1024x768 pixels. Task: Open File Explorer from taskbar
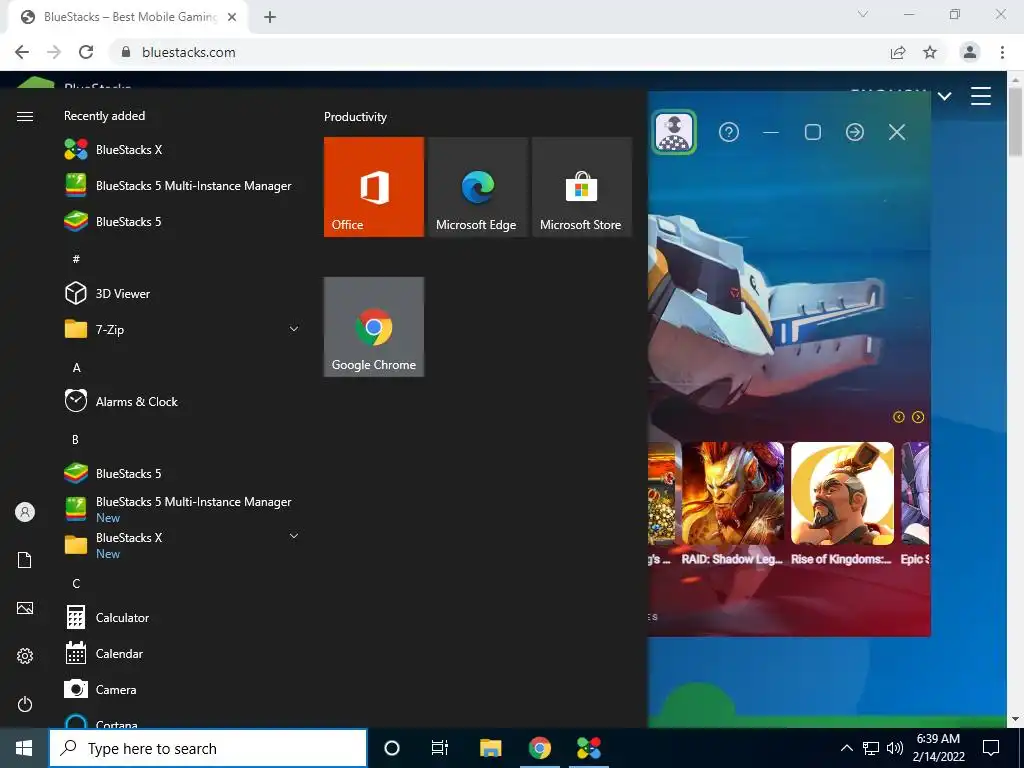click(490, 748)
